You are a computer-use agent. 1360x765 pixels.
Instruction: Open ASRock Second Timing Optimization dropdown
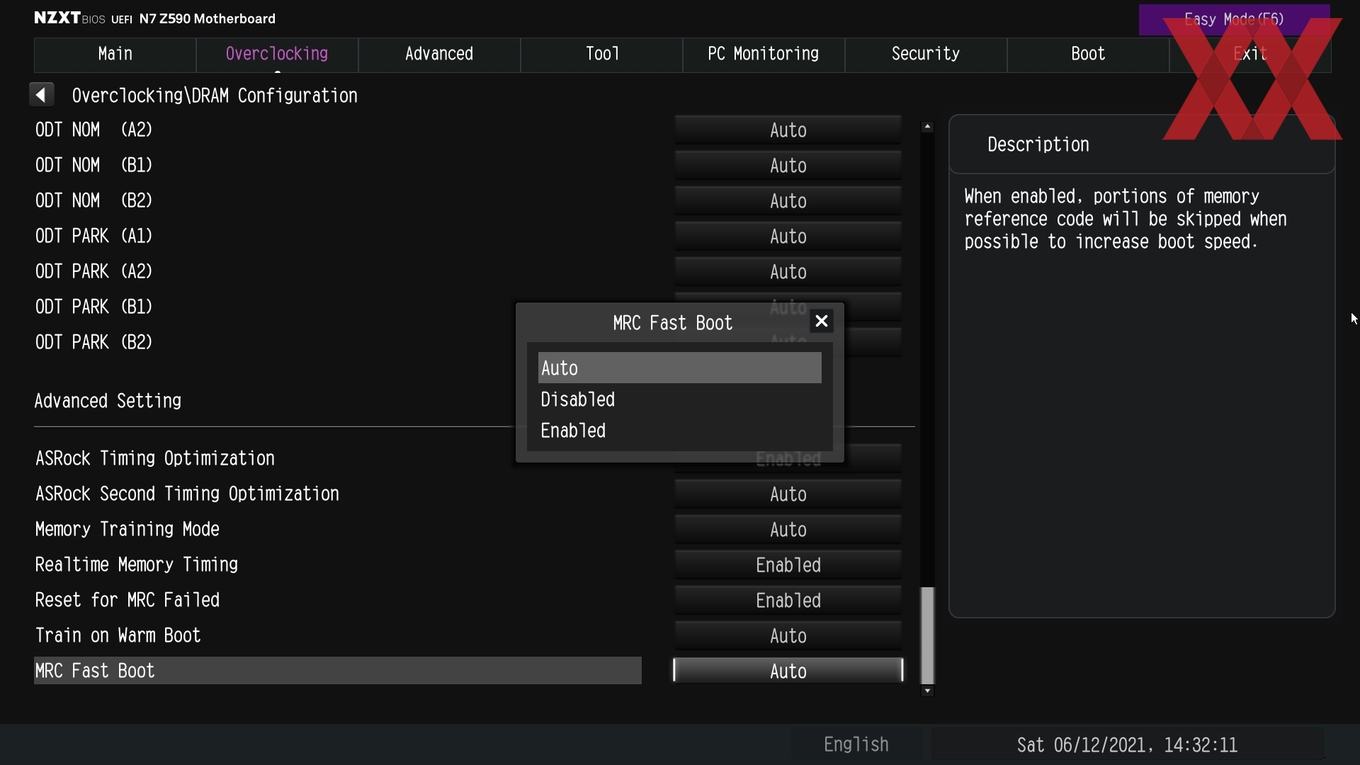click(x=788, y=494)
